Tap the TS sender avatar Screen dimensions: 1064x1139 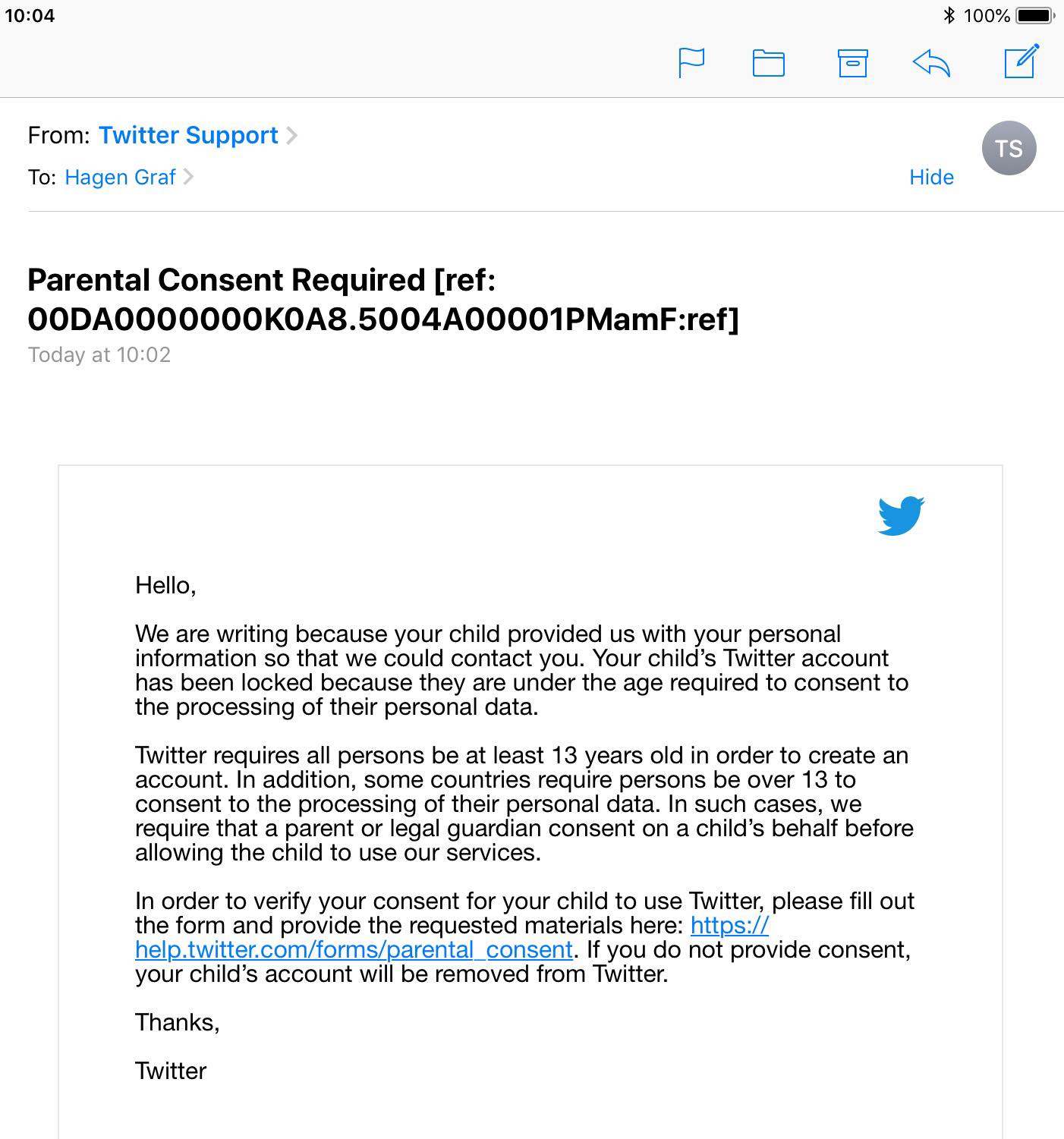(x=1009, y=148)
